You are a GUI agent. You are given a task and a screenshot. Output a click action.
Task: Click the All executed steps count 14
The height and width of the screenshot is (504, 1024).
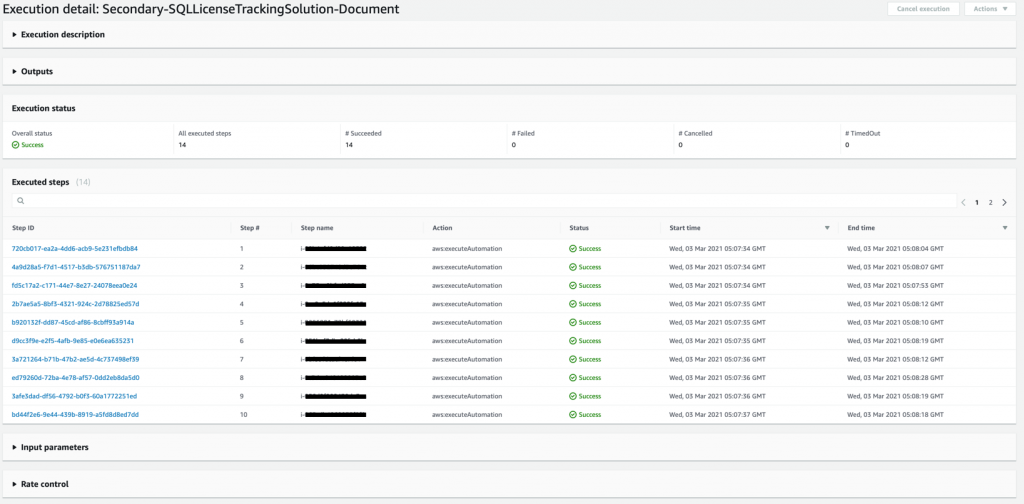click(x=182, y=145)
